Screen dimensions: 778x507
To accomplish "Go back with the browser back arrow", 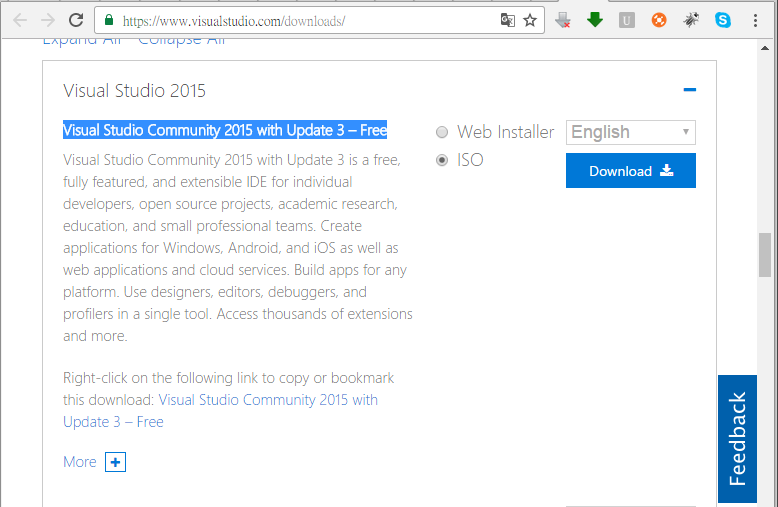I will [x=20, y=20].
